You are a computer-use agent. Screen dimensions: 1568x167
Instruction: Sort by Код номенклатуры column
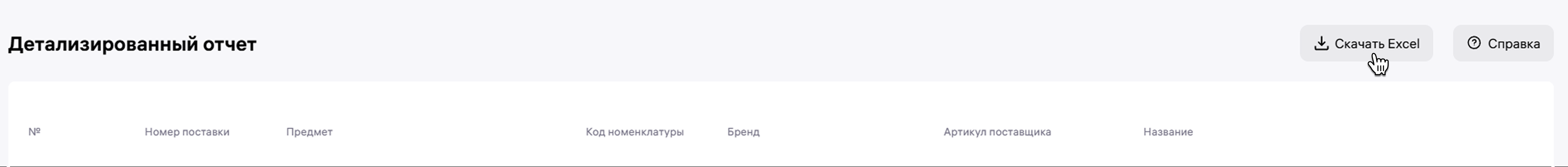(x=634, y=132)
